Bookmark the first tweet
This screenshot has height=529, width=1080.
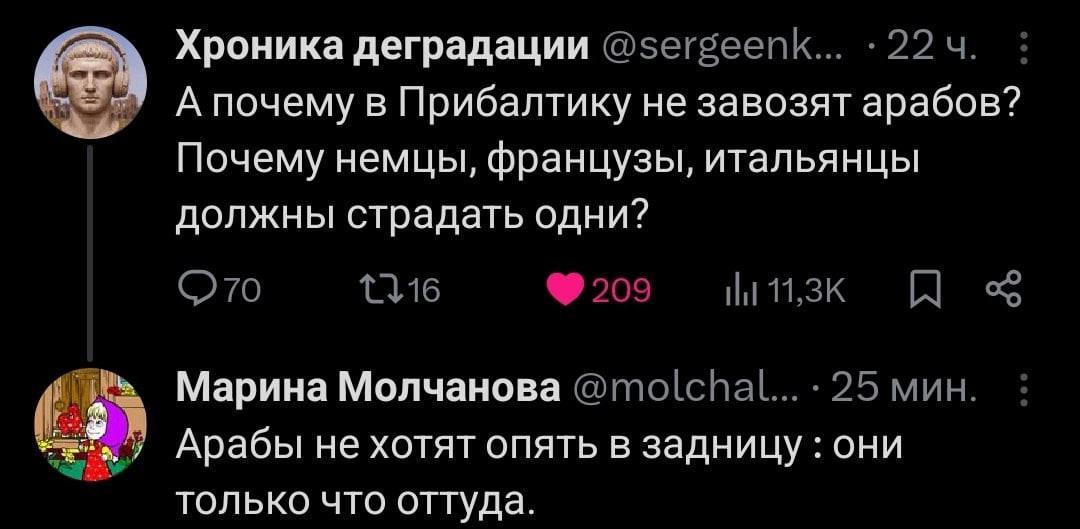pos(923,291)
